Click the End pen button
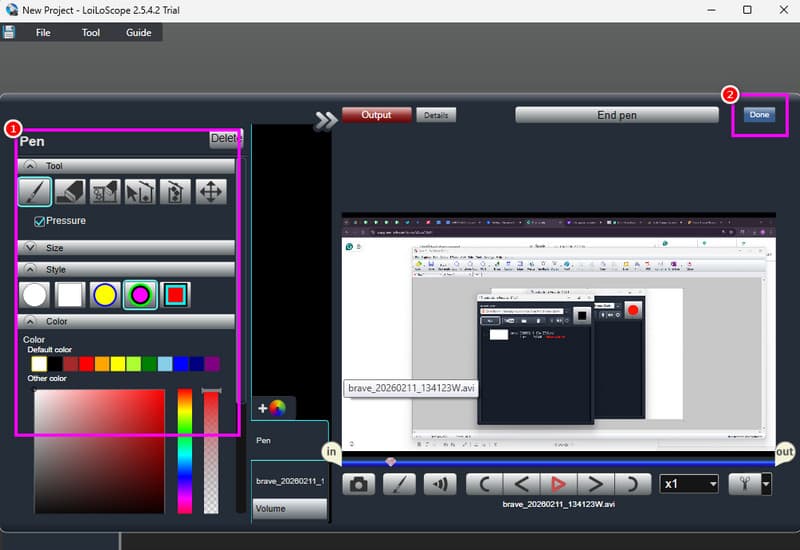800x550 pixels. 617,115
